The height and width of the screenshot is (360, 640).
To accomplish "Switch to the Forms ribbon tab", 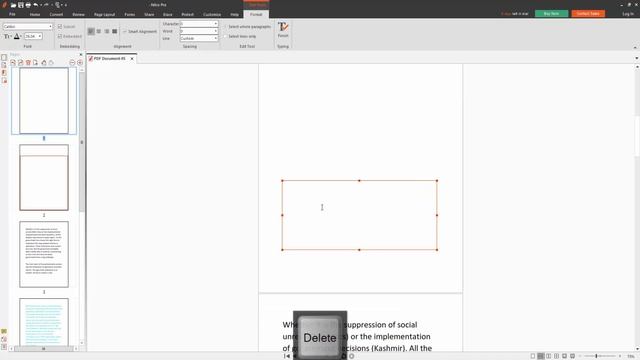I will coord(130,14).
